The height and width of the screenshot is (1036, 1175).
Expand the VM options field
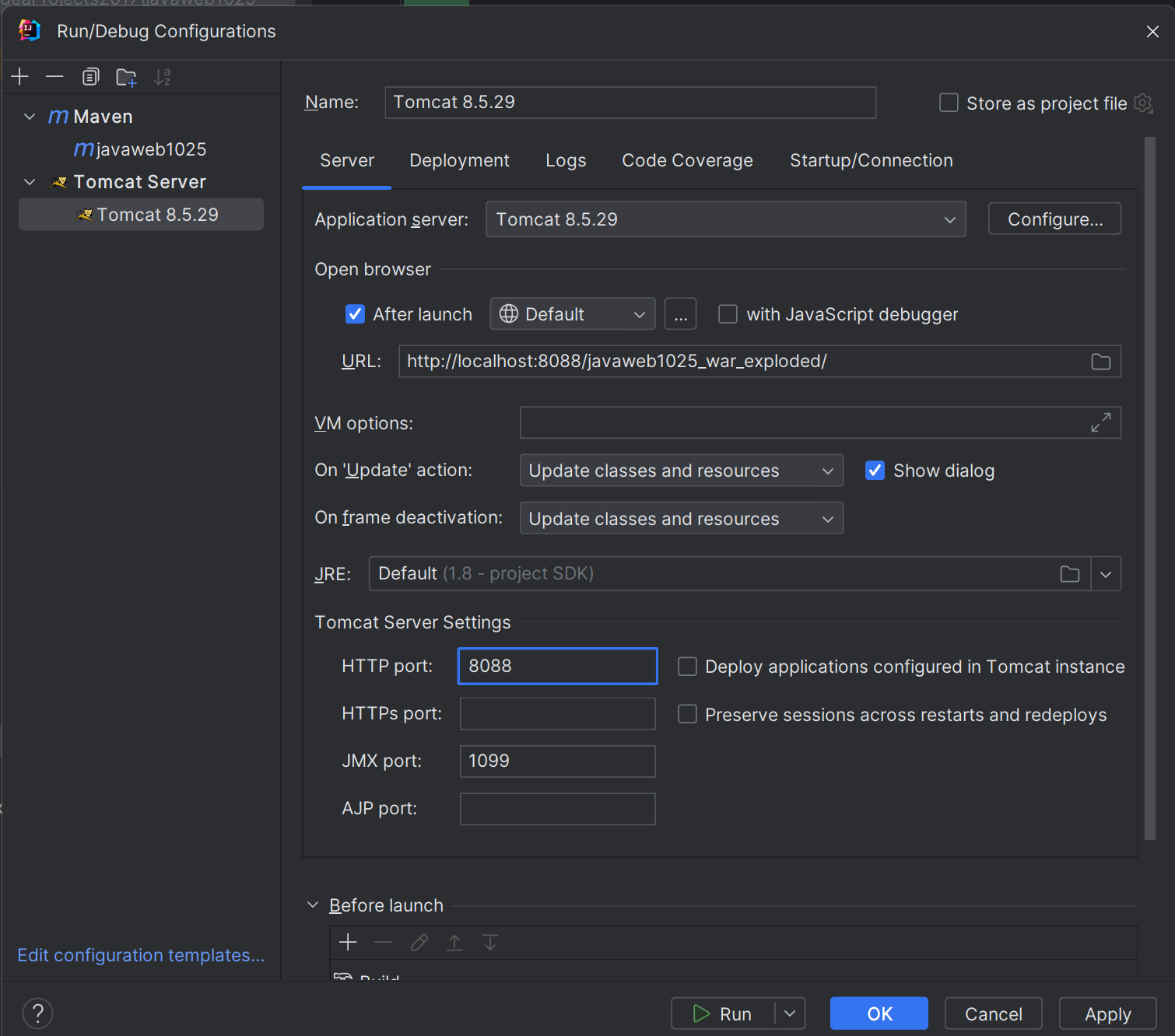point(1100,423)
